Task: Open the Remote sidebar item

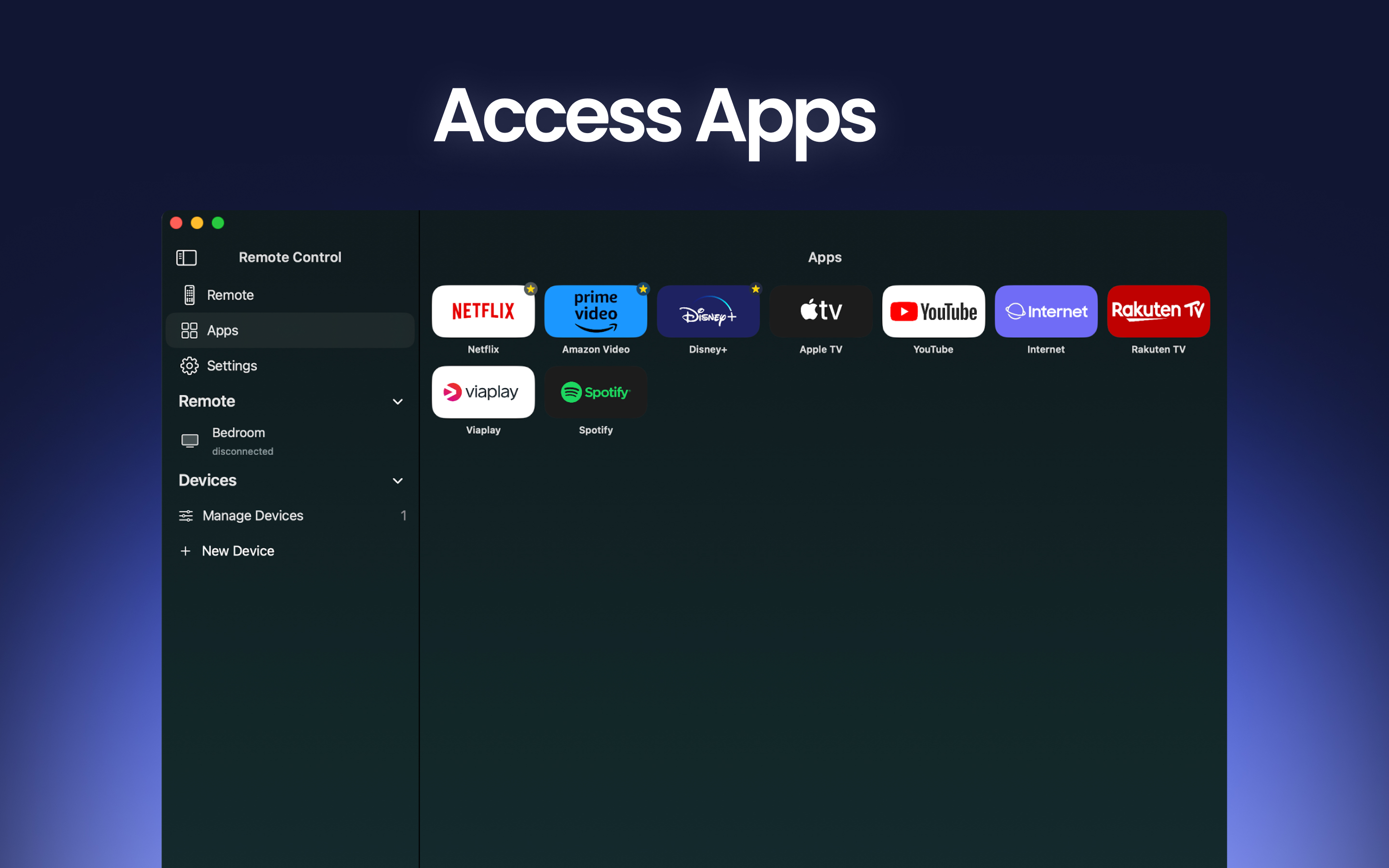Action: 290,295
